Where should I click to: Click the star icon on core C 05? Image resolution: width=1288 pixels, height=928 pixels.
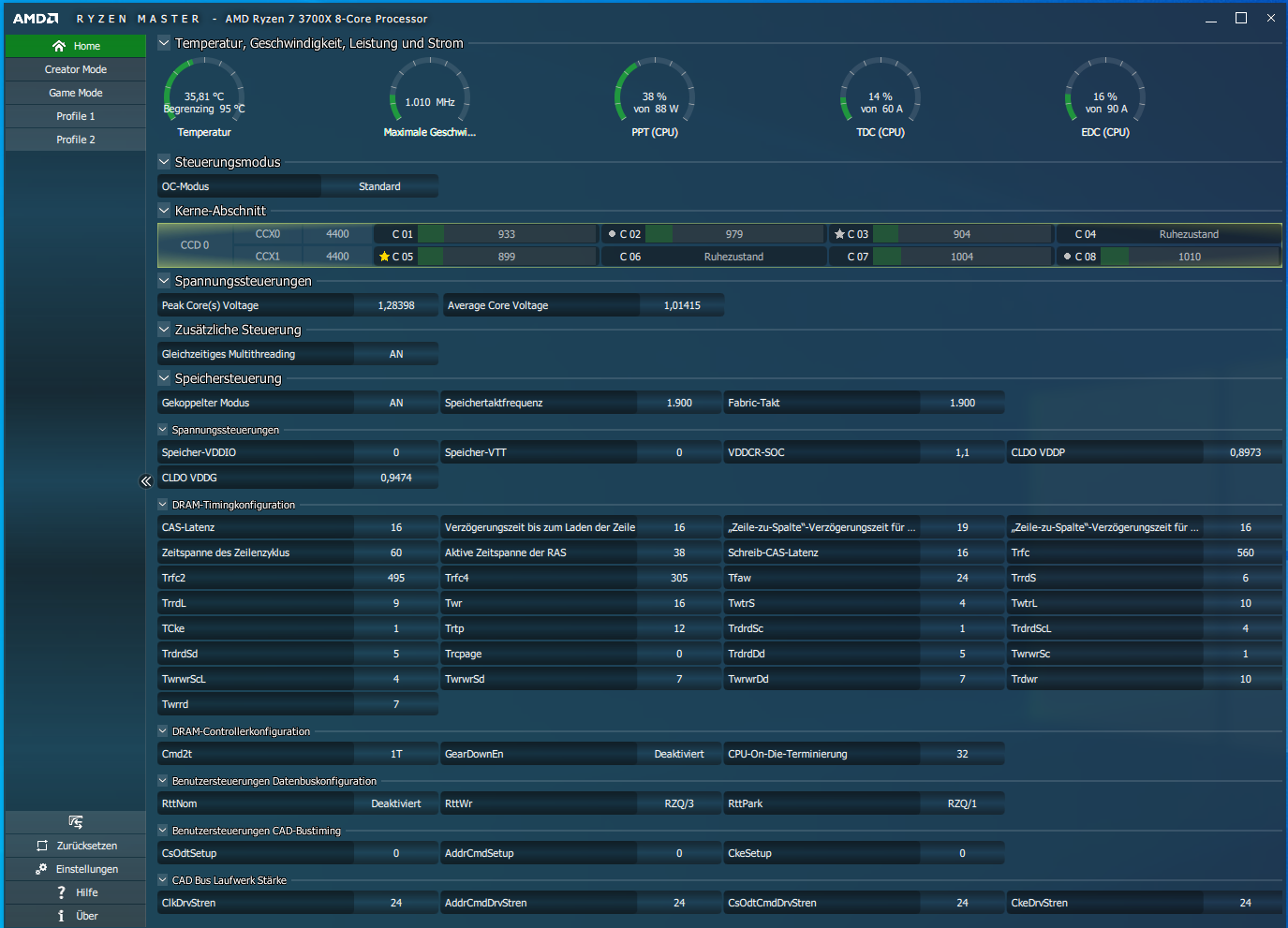(384, 257)
